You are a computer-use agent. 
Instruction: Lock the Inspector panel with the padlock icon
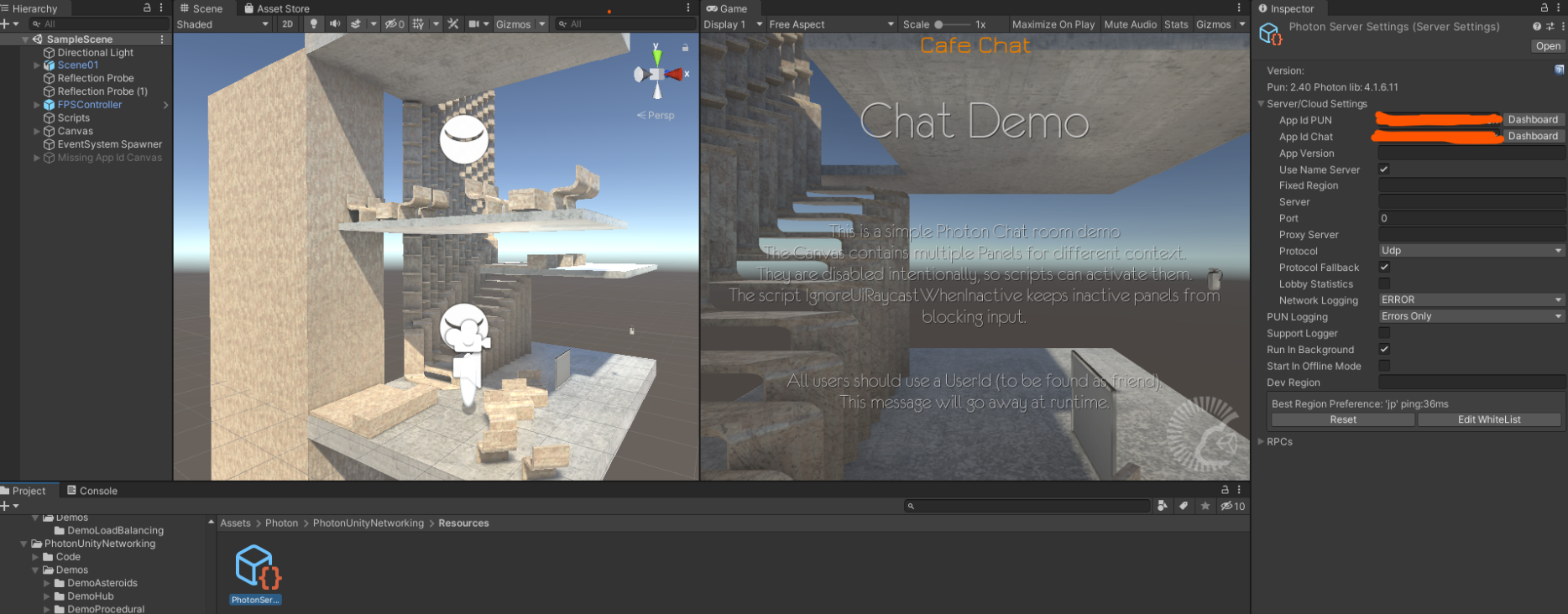[1544, 8]
